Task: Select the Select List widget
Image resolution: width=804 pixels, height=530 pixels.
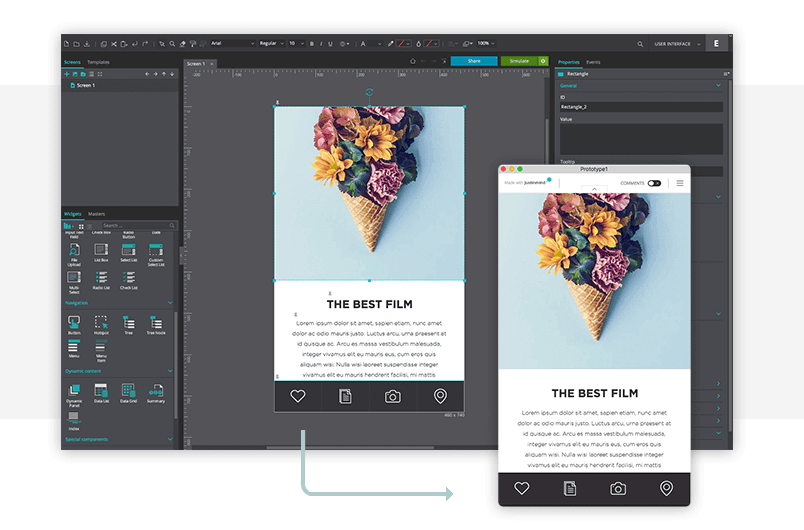Action: [x=128, y=252]
